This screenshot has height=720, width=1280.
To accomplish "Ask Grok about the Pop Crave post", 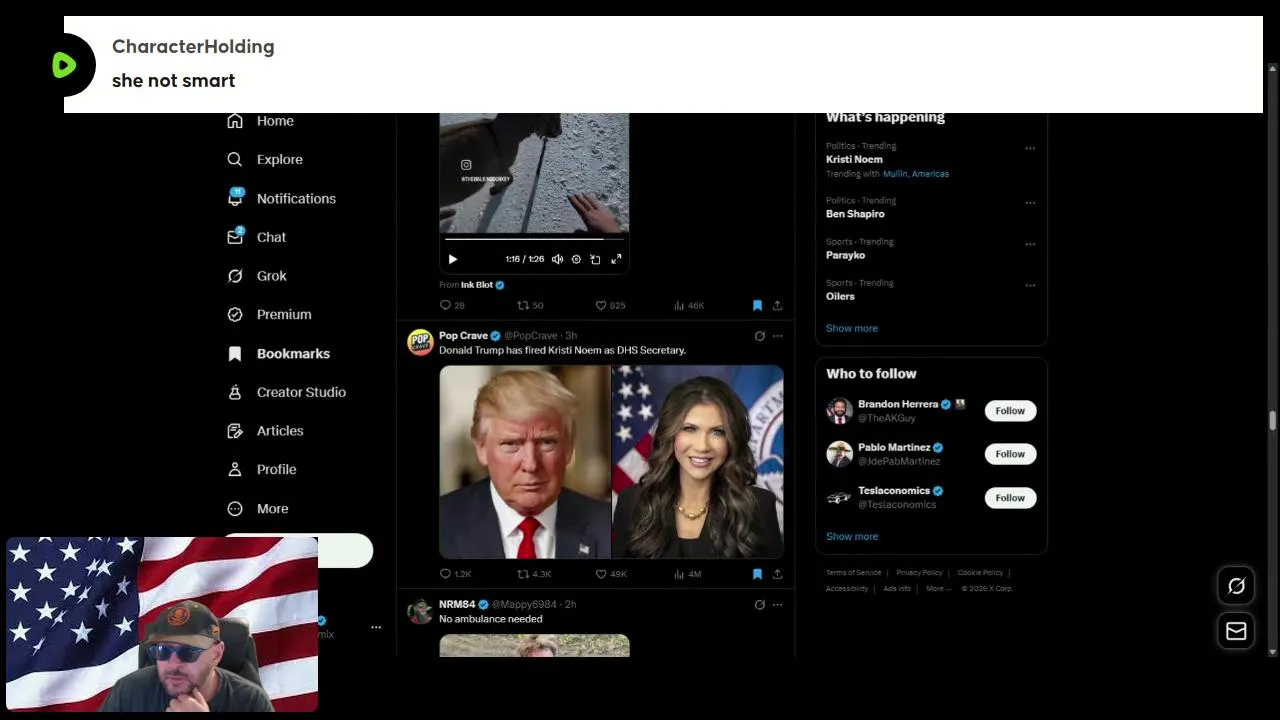I will click(x=759, y=336).
